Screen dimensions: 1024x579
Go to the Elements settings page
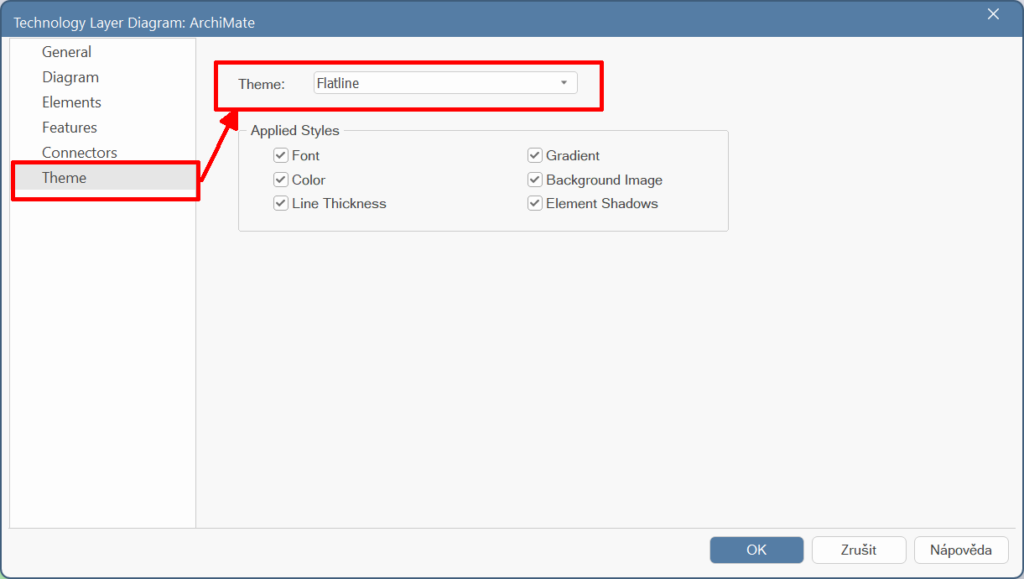(x=71, y=102)
